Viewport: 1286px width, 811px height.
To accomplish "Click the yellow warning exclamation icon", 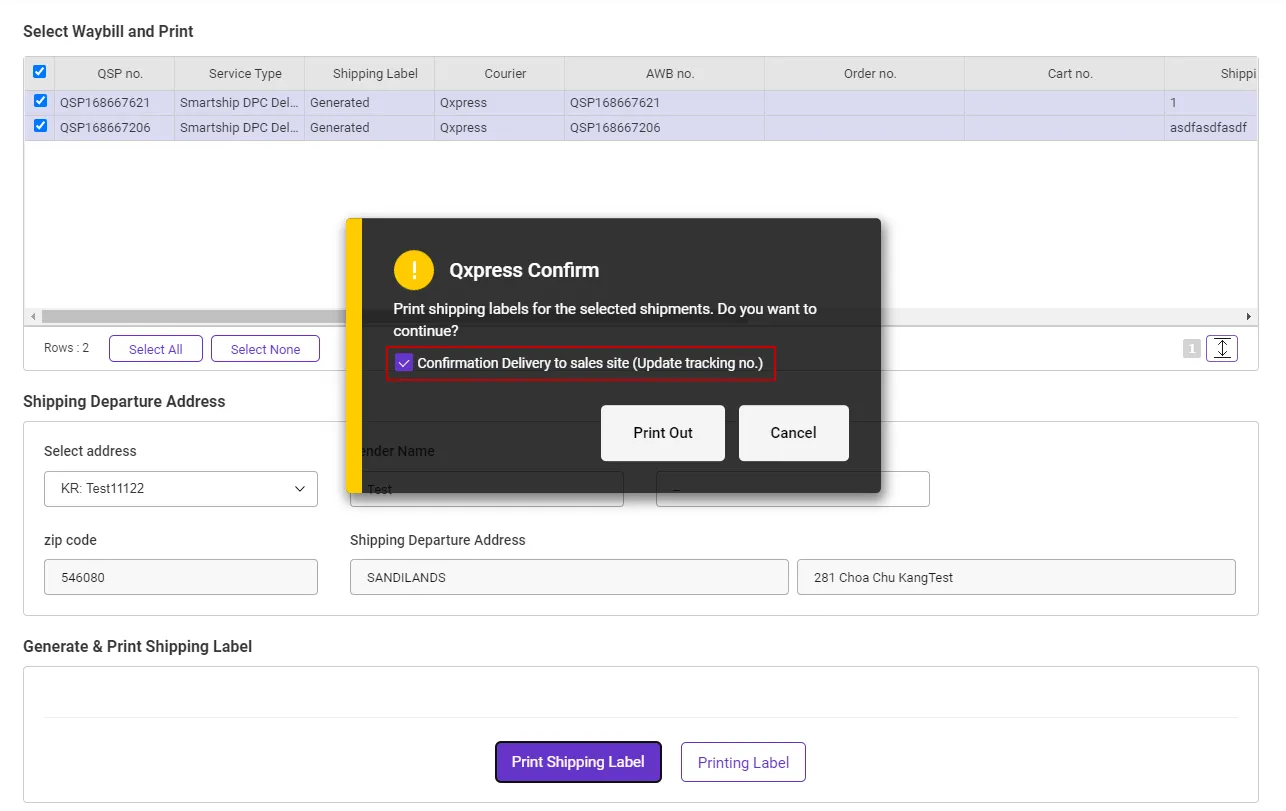I will [414, 270].
